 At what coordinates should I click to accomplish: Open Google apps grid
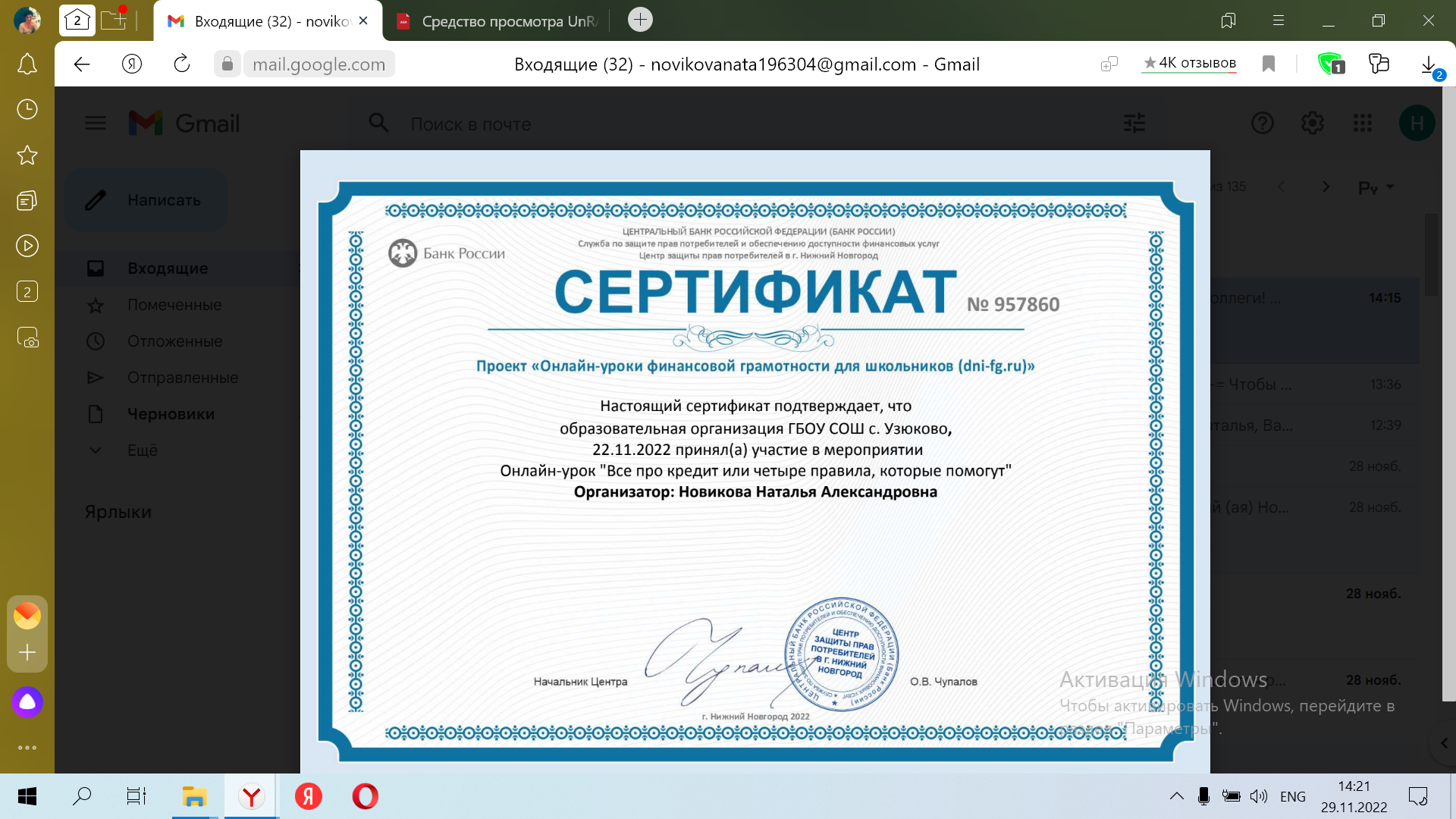coord(1363,123)
